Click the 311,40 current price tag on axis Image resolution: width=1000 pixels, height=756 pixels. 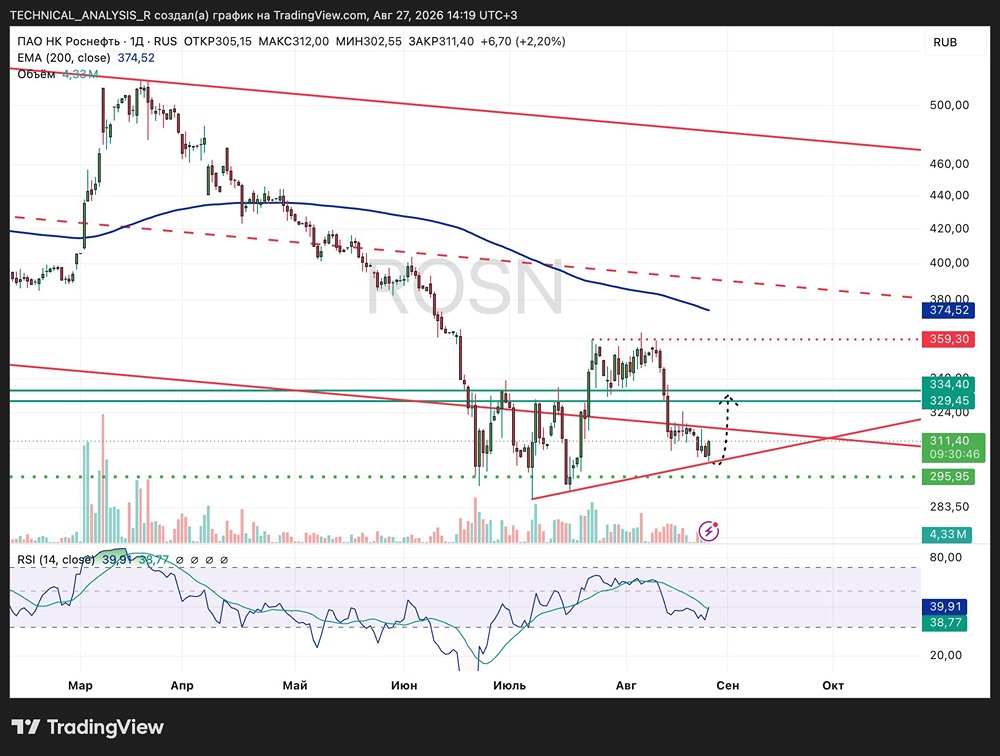coord(950,441)
